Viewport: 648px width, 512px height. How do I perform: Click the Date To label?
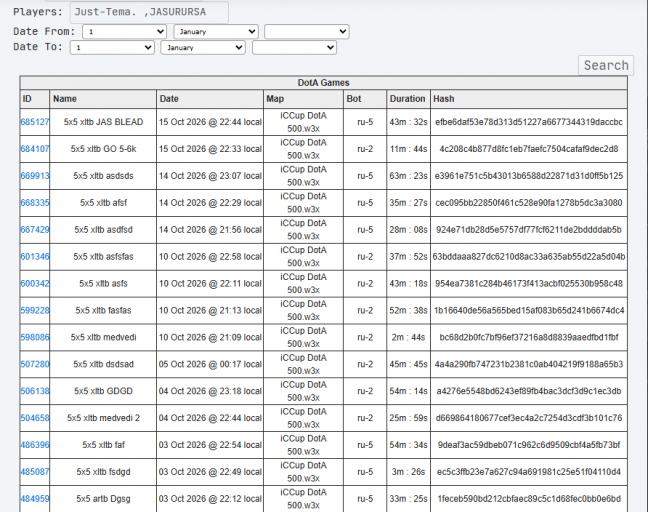pyautogui.click(x=38, y=47)
